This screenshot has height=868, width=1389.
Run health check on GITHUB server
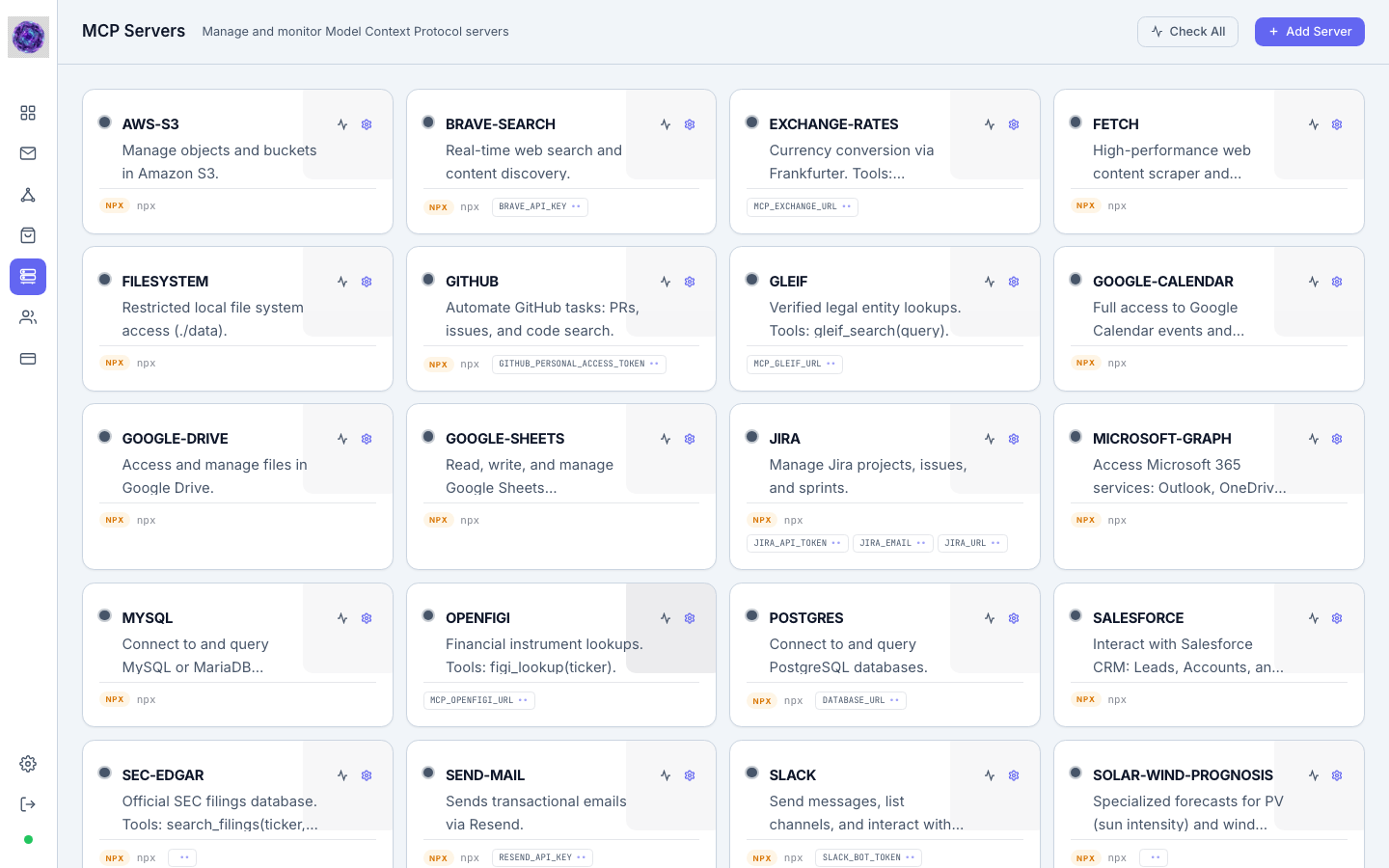coord(666,282)
